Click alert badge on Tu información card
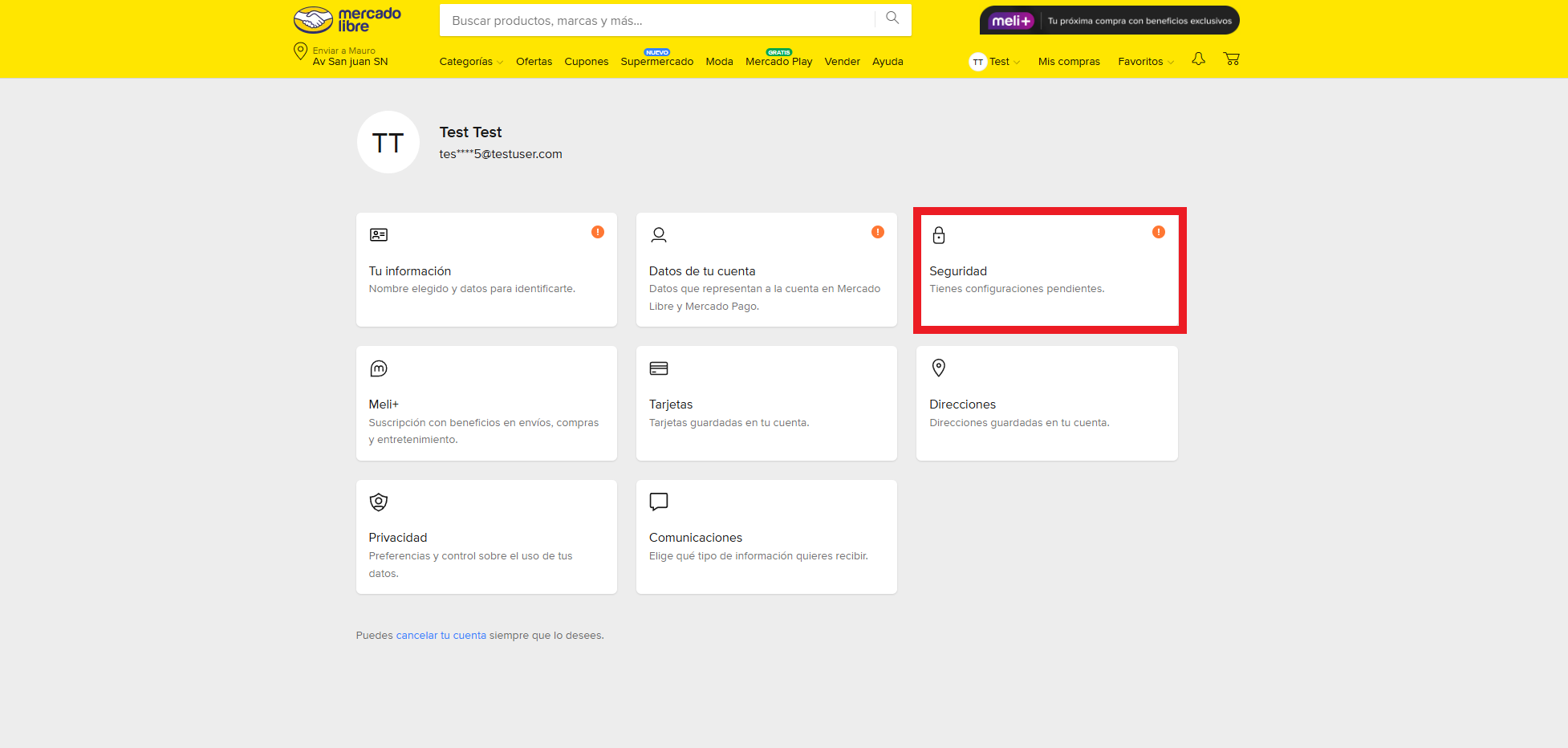1568x748 pixels. coord(598,232)
